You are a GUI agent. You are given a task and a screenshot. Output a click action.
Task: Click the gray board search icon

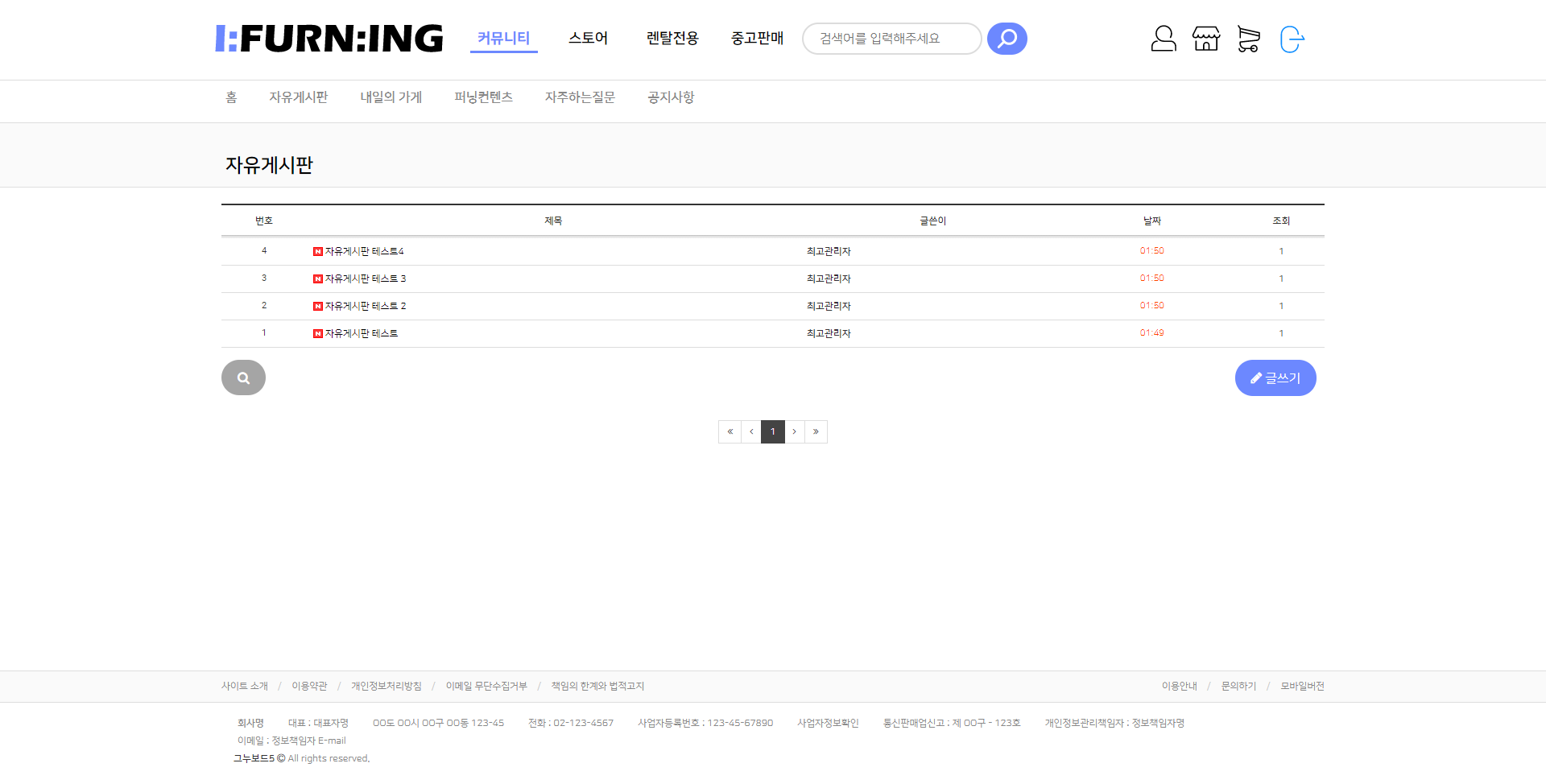(243, 378)
